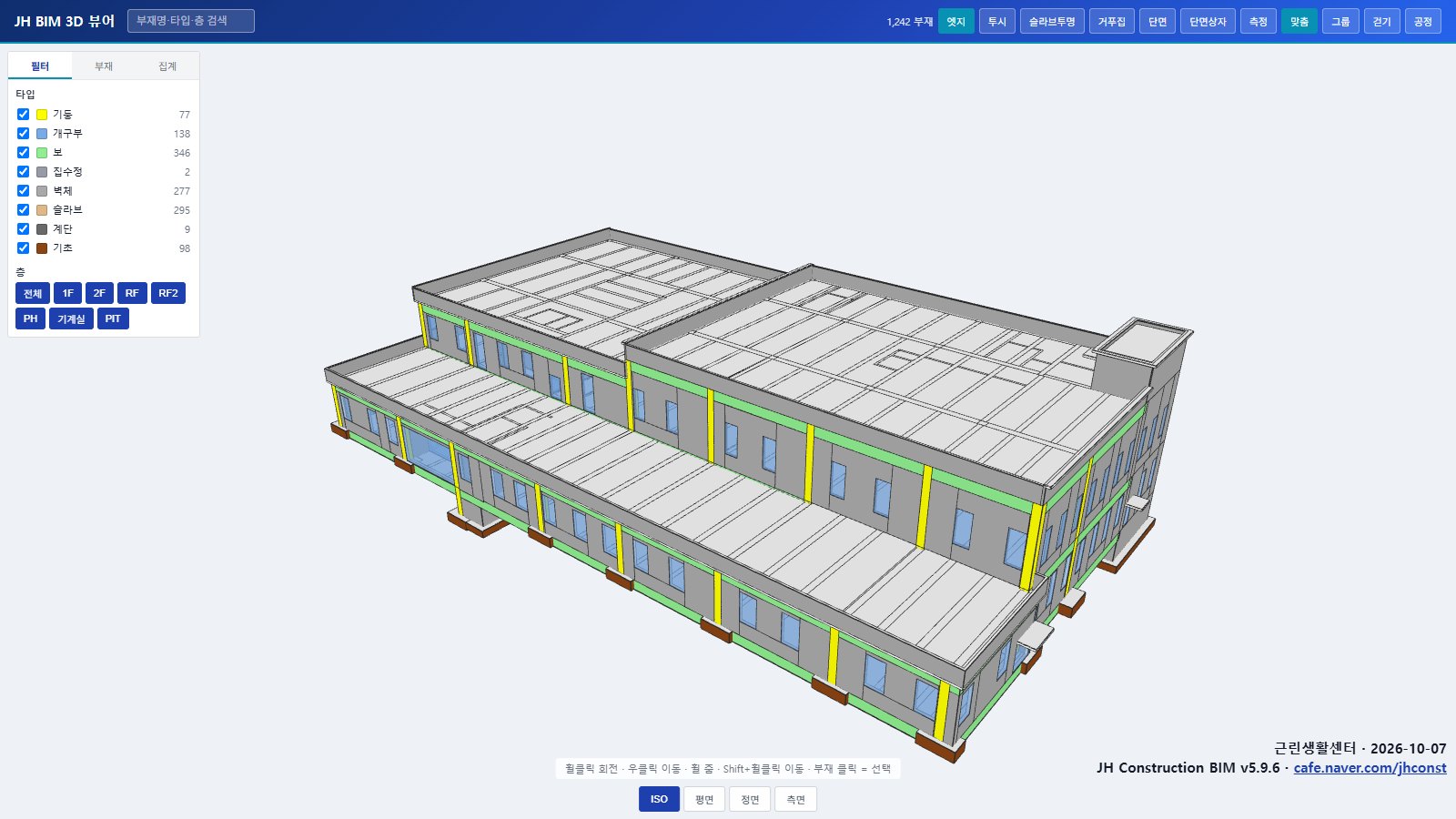Viewport: 1456px width, 819px height.
Task: Open the 집계 summary tab
Action: [167, 66]
